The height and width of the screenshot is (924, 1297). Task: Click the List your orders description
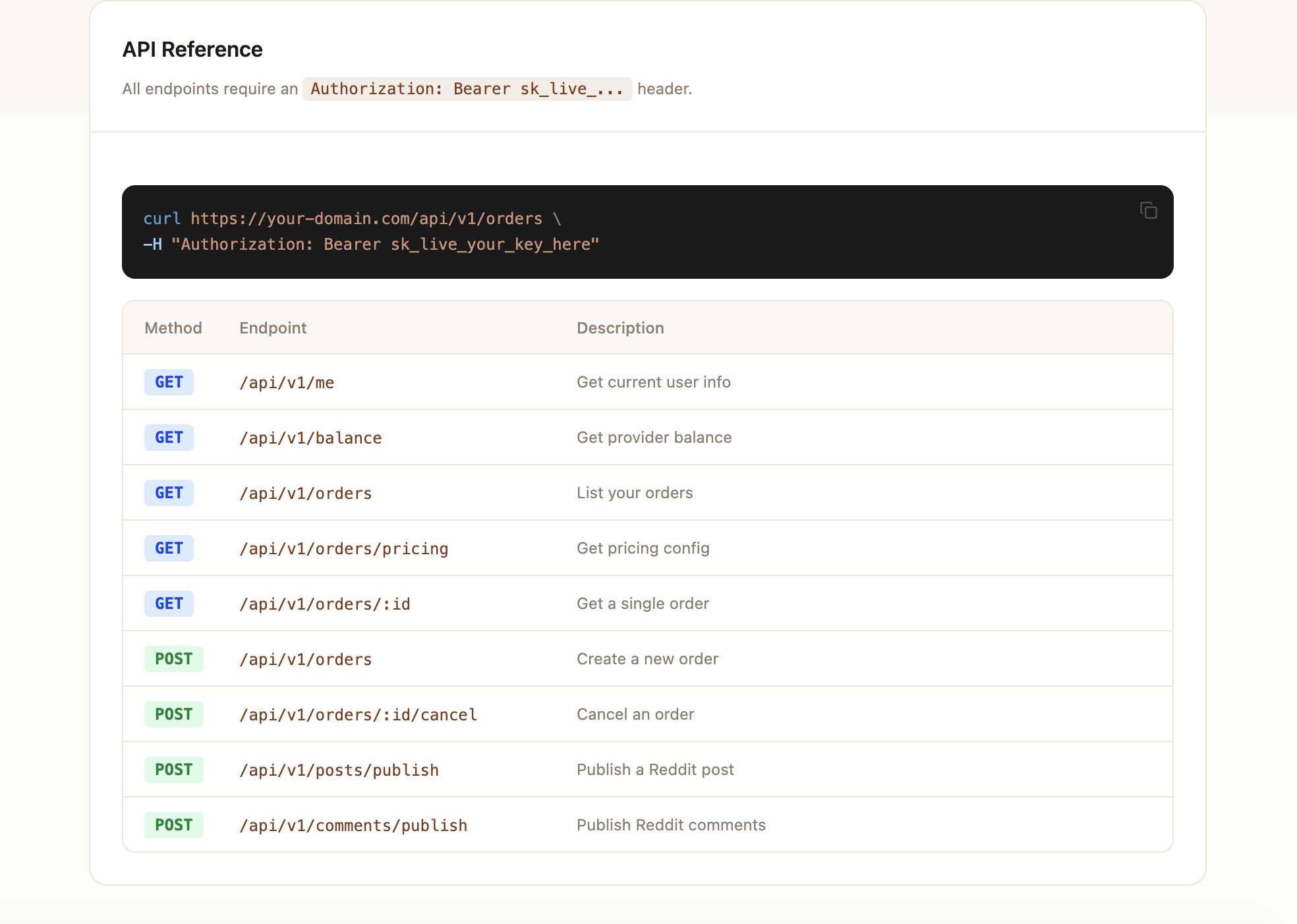tap(635, 493)
